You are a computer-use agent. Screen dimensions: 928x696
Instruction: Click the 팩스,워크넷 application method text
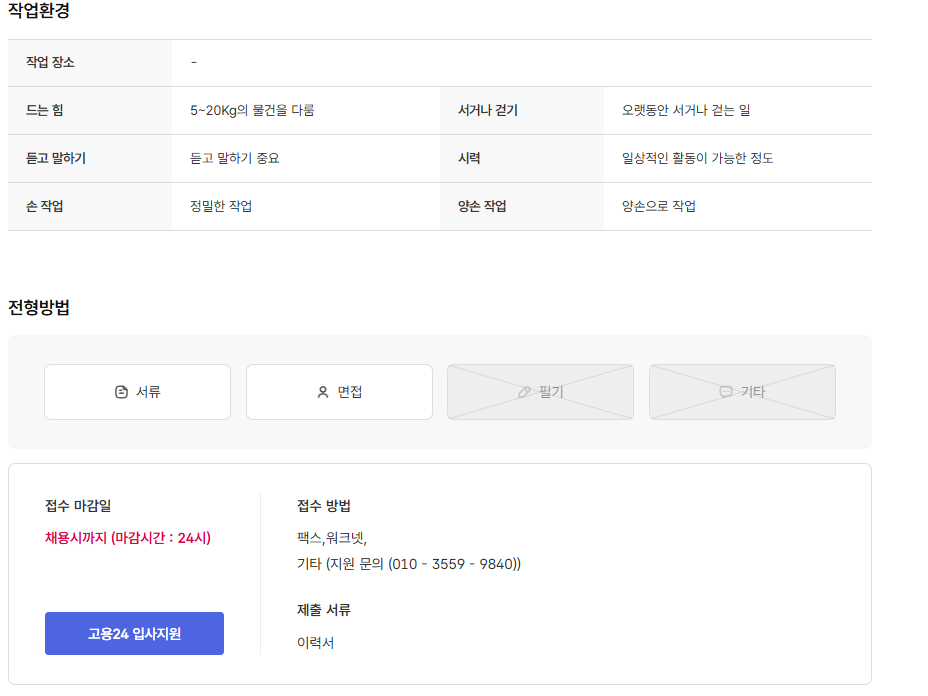pos(332,537)
